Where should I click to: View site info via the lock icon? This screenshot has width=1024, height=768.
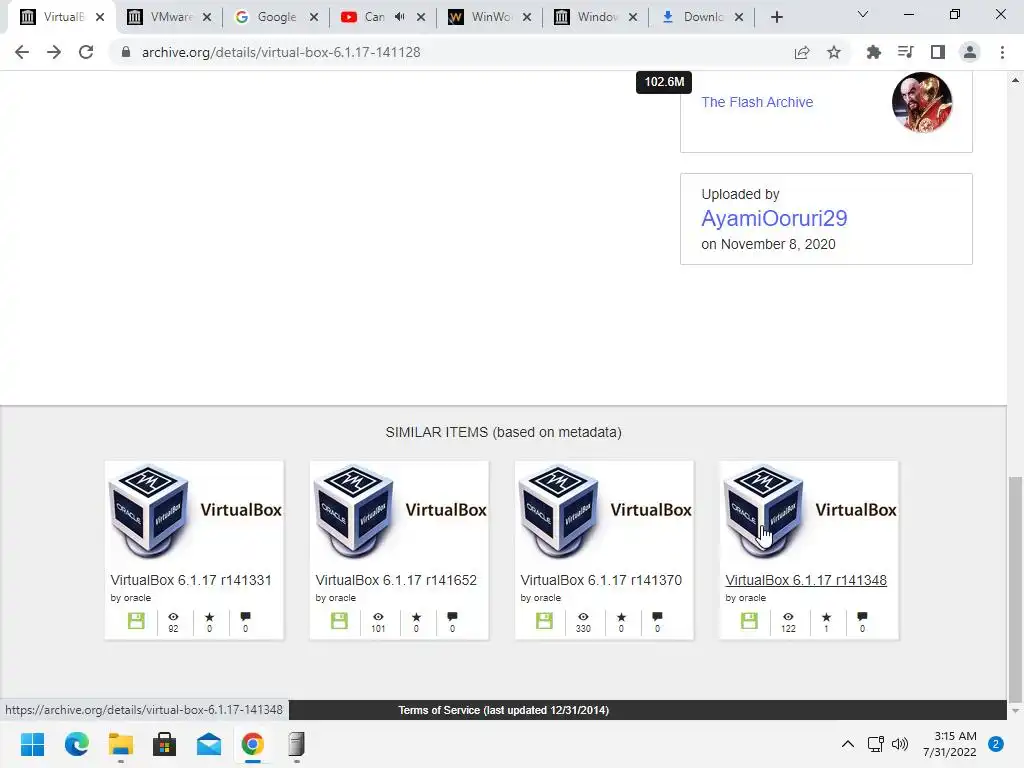click(126, 52)
